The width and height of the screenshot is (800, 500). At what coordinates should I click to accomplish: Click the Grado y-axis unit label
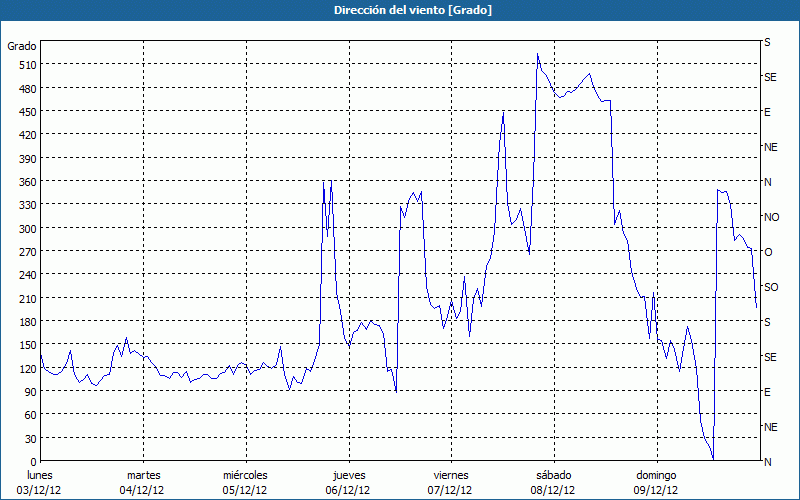tap(22, 46)
